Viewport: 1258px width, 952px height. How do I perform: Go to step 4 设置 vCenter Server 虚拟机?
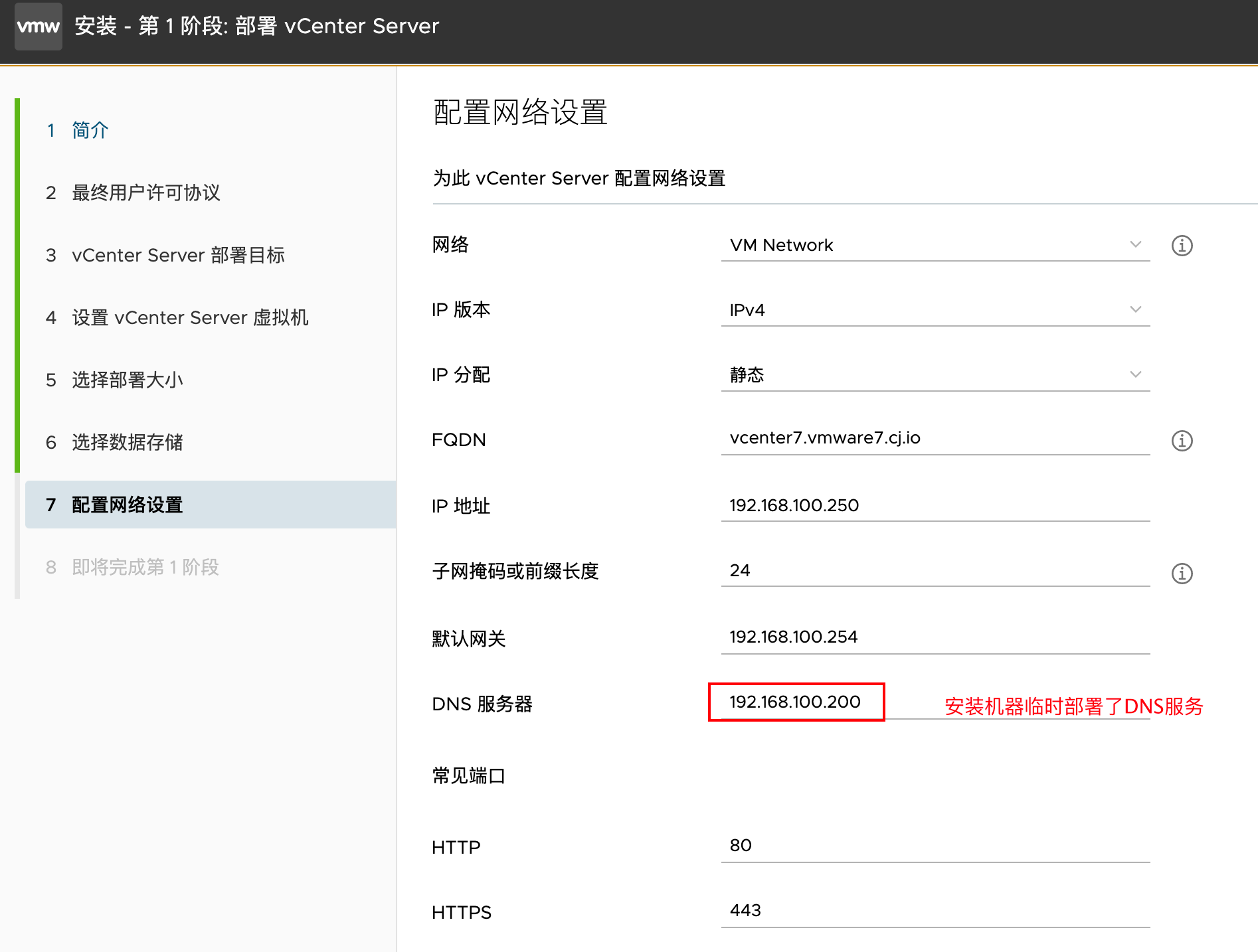(177, 317)
